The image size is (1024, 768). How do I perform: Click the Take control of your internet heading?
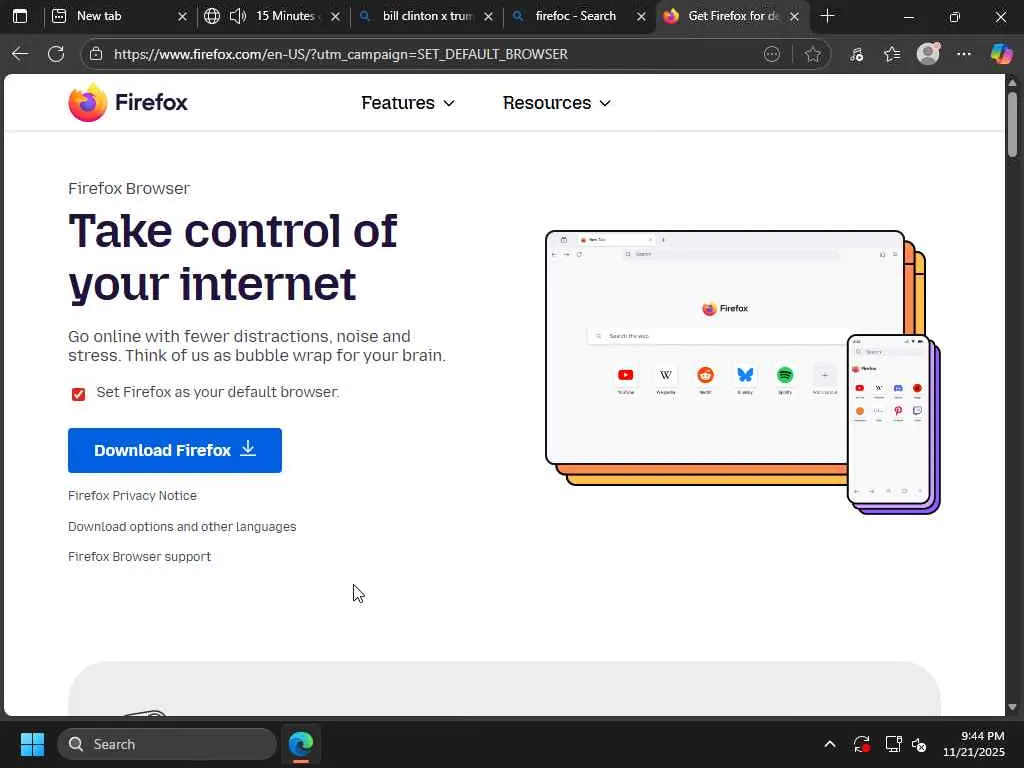point(233,257)
